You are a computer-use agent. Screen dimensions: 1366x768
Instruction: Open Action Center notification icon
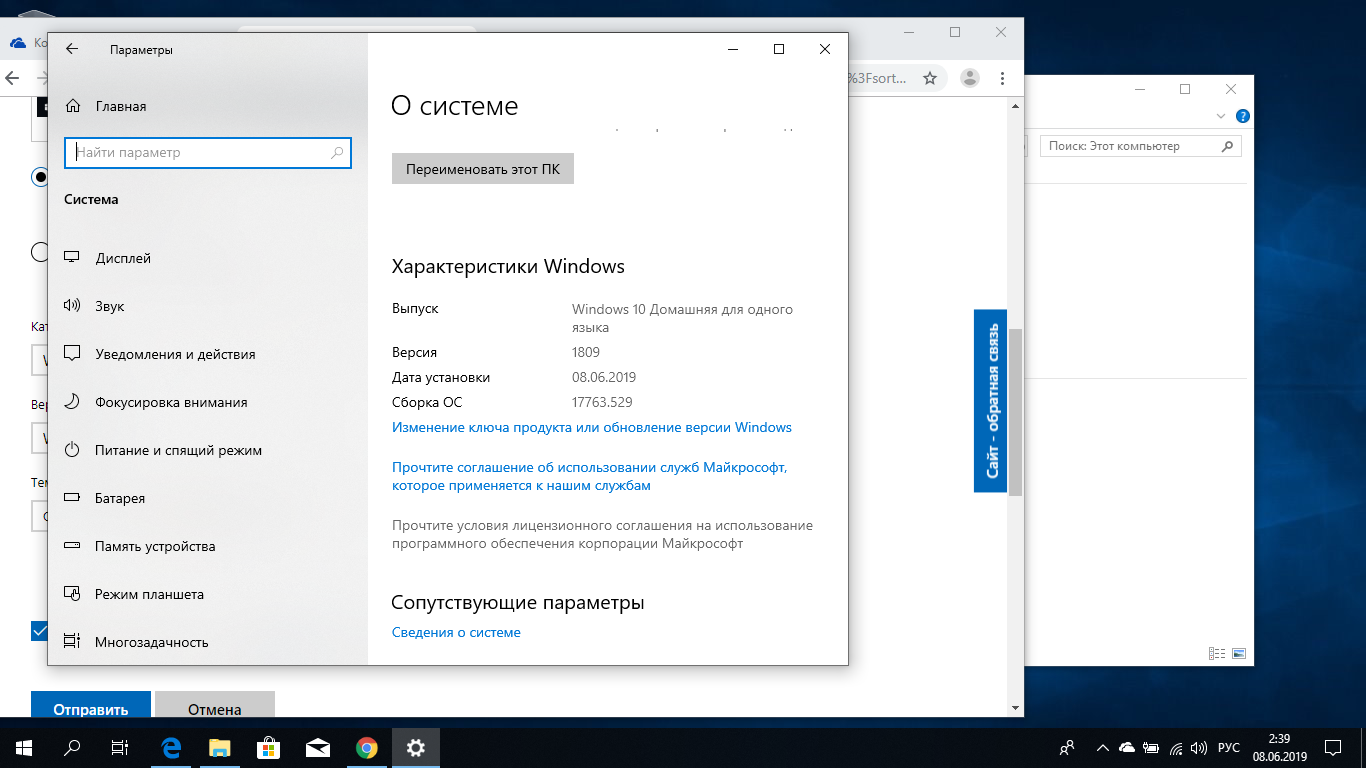(x=1333, y=747)
